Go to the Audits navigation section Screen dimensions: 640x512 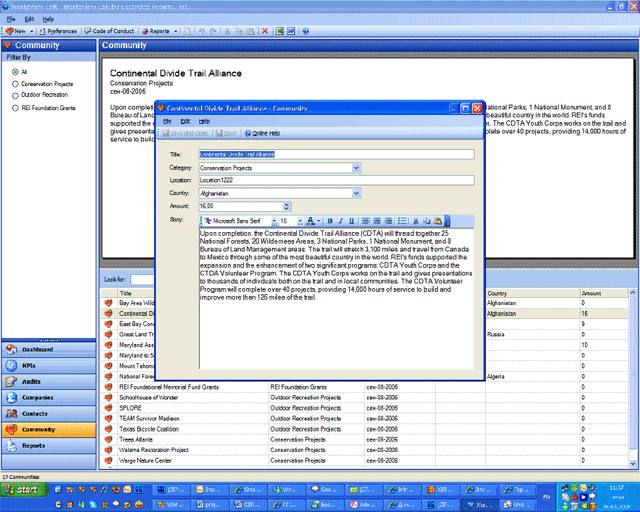[x=49, y=381]
